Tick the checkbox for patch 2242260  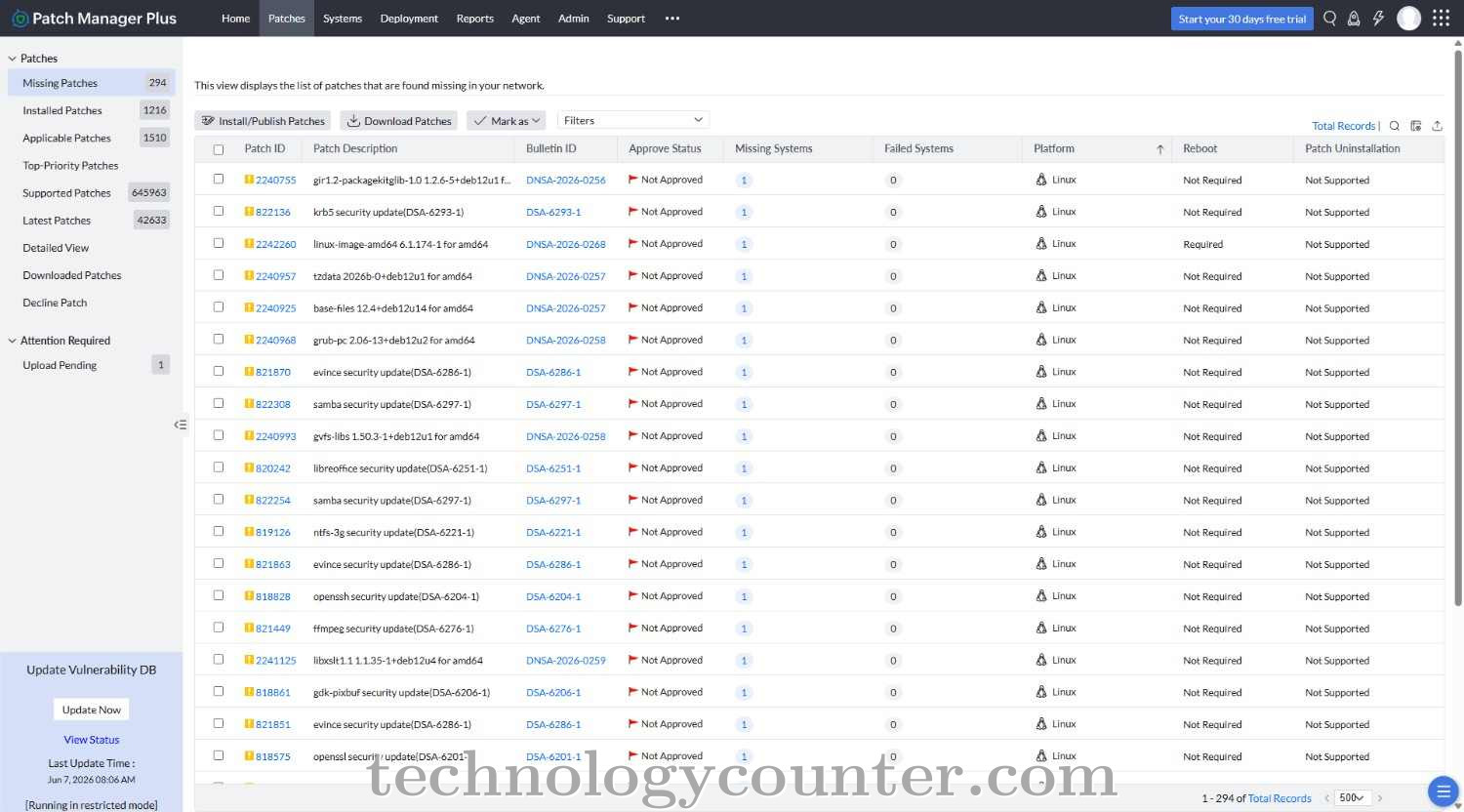pos(219,244)
